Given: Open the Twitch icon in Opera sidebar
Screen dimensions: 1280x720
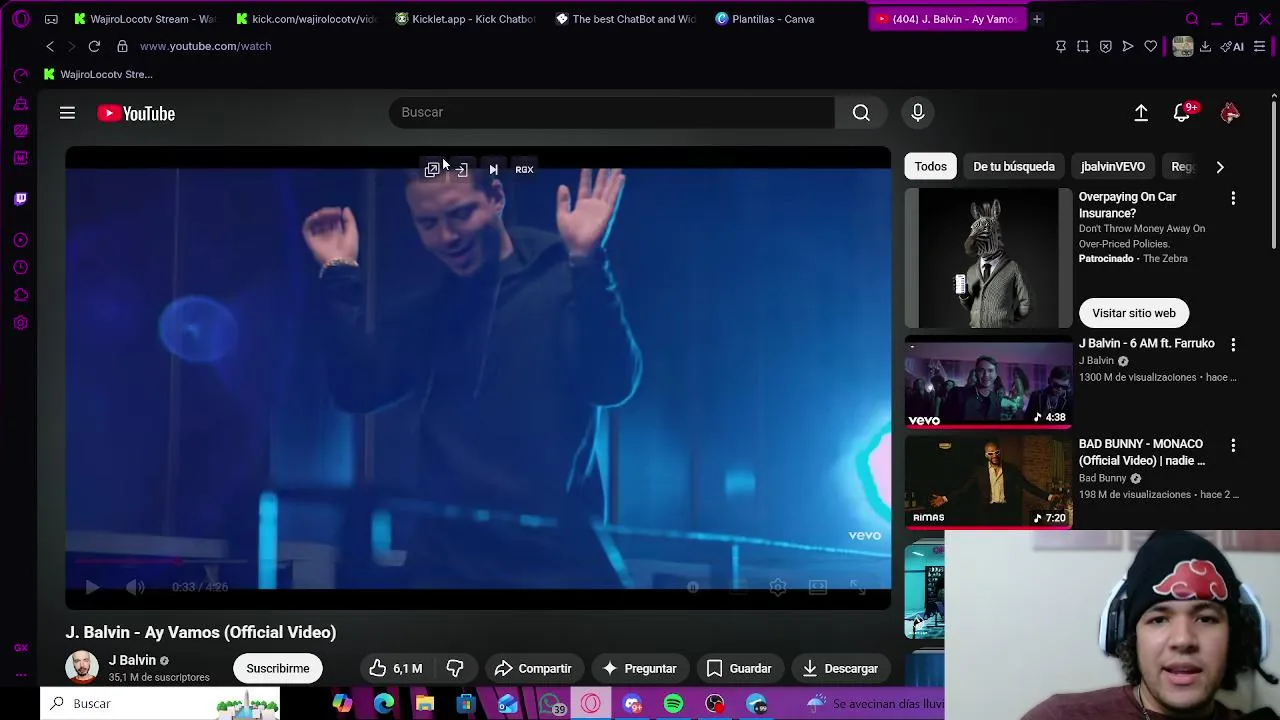Looking at the screenshot, I should coord(20,199).
